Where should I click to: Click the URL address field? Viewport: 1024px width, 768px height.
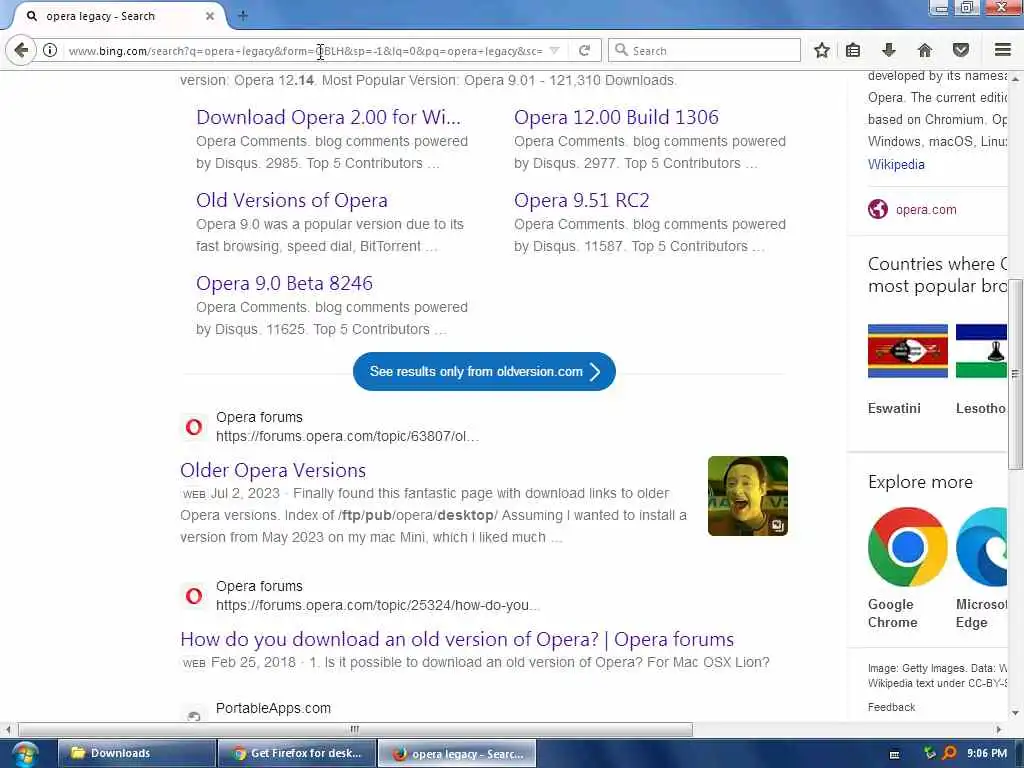(306, 50)
